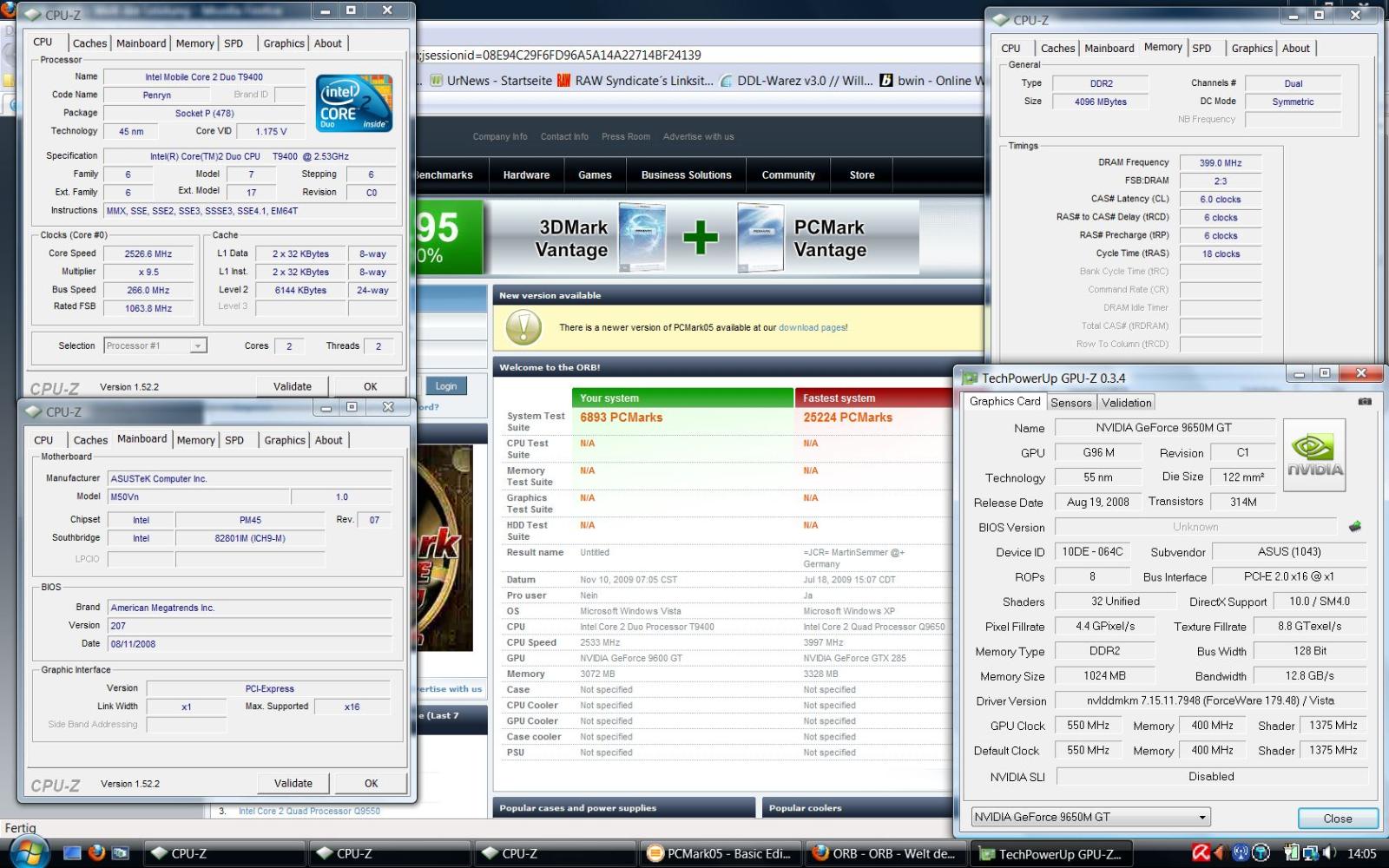Click the Core Speed 2526.6 MHz value
Screen dimensions: 1389x868
click(149, 253)
